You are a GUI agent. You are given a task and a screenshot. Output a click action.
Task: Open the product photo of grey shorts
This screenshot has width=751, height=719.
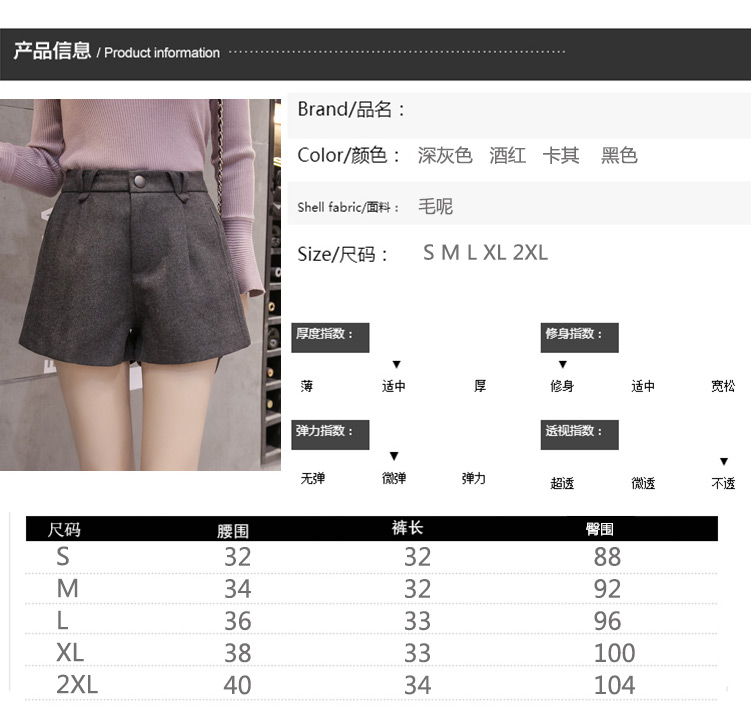[140, 284]
